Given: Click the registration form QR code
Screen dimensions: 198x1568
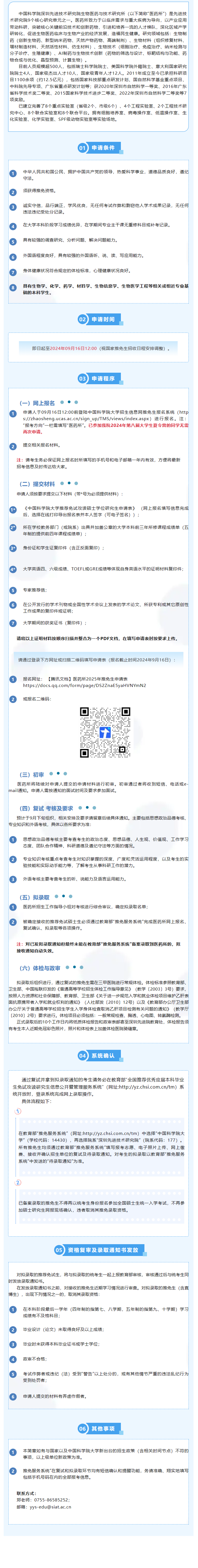Looking at the screenshot, I should (105, 732).
